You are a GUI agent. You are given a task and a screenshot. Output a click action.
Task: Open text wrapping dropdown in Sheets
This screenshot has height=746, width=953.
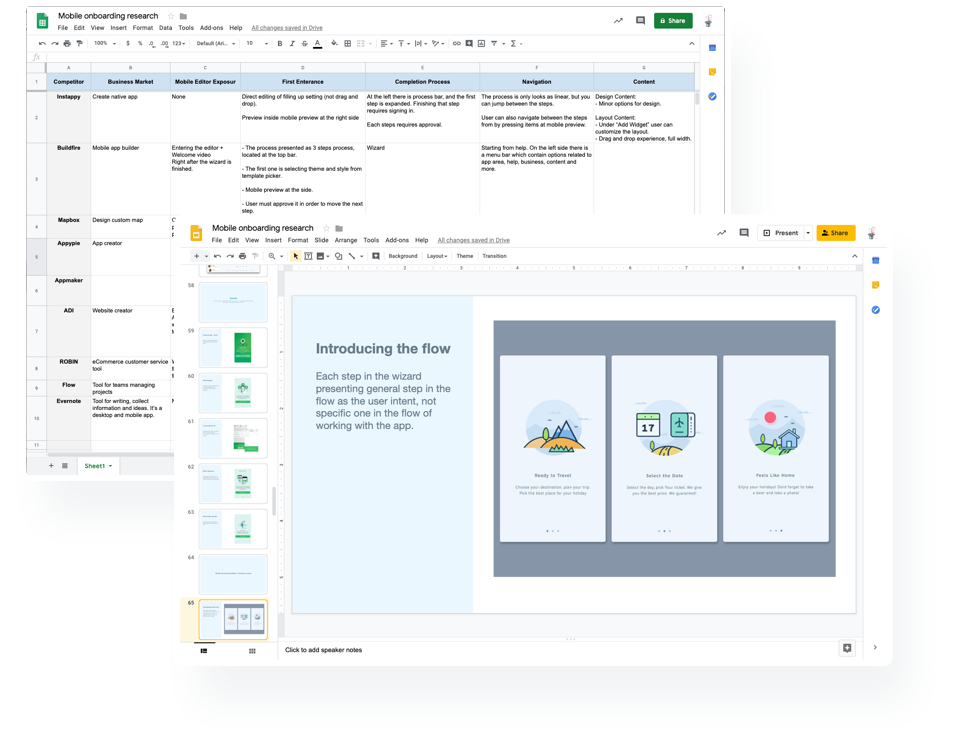click(x=421, y=44)
